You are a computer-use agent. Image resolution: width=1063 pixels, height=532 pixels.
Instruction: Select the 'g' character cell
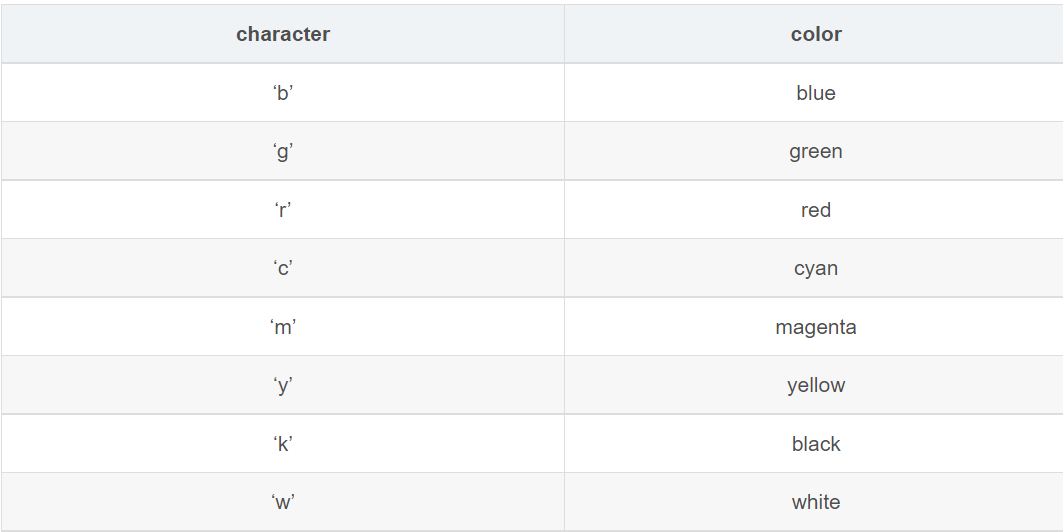tap(283, 151)
